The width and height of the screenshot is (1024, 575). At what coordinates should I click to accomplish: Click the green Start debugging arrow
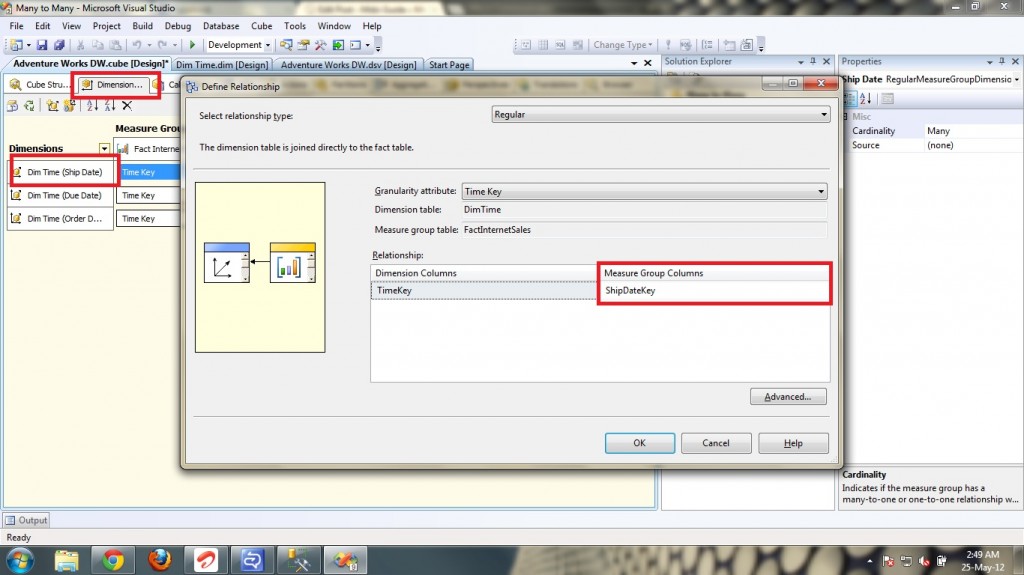click(192, 45)
